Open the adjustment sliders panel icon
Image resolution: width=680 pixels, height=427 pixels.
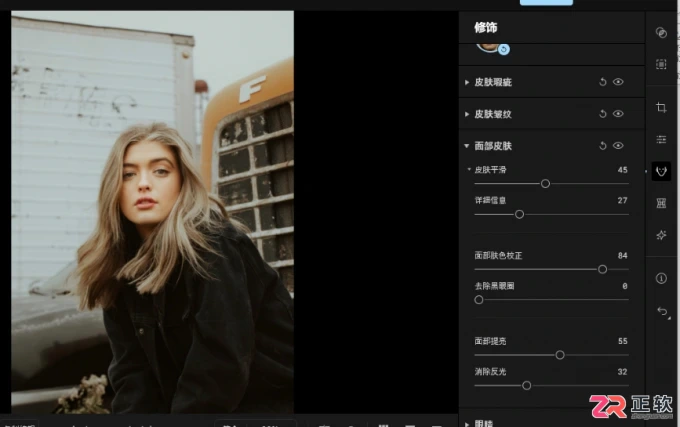(x=661, y=139)
